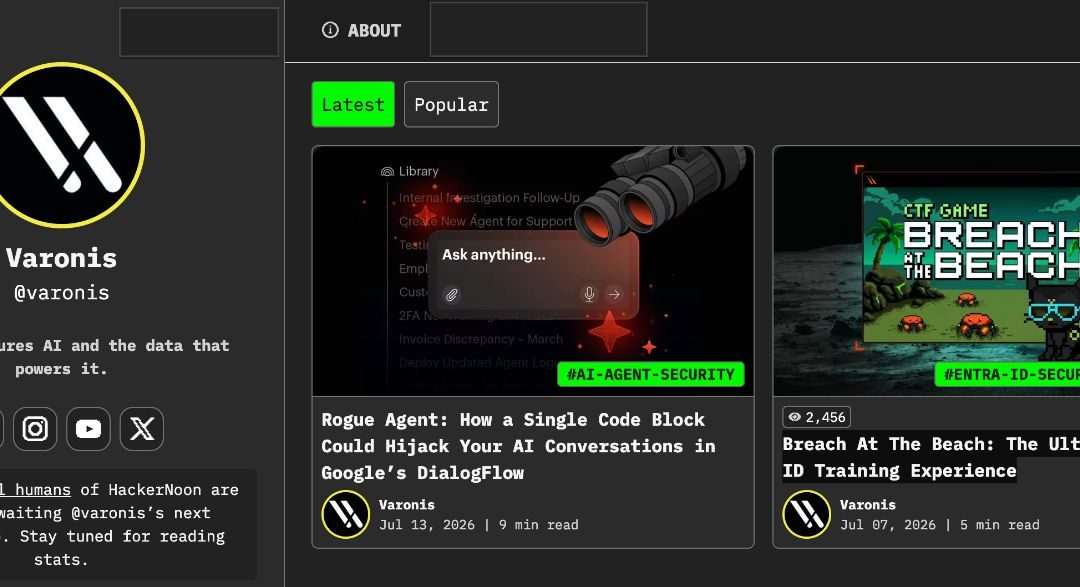Select the Popular filter tab

coord(451,104)
